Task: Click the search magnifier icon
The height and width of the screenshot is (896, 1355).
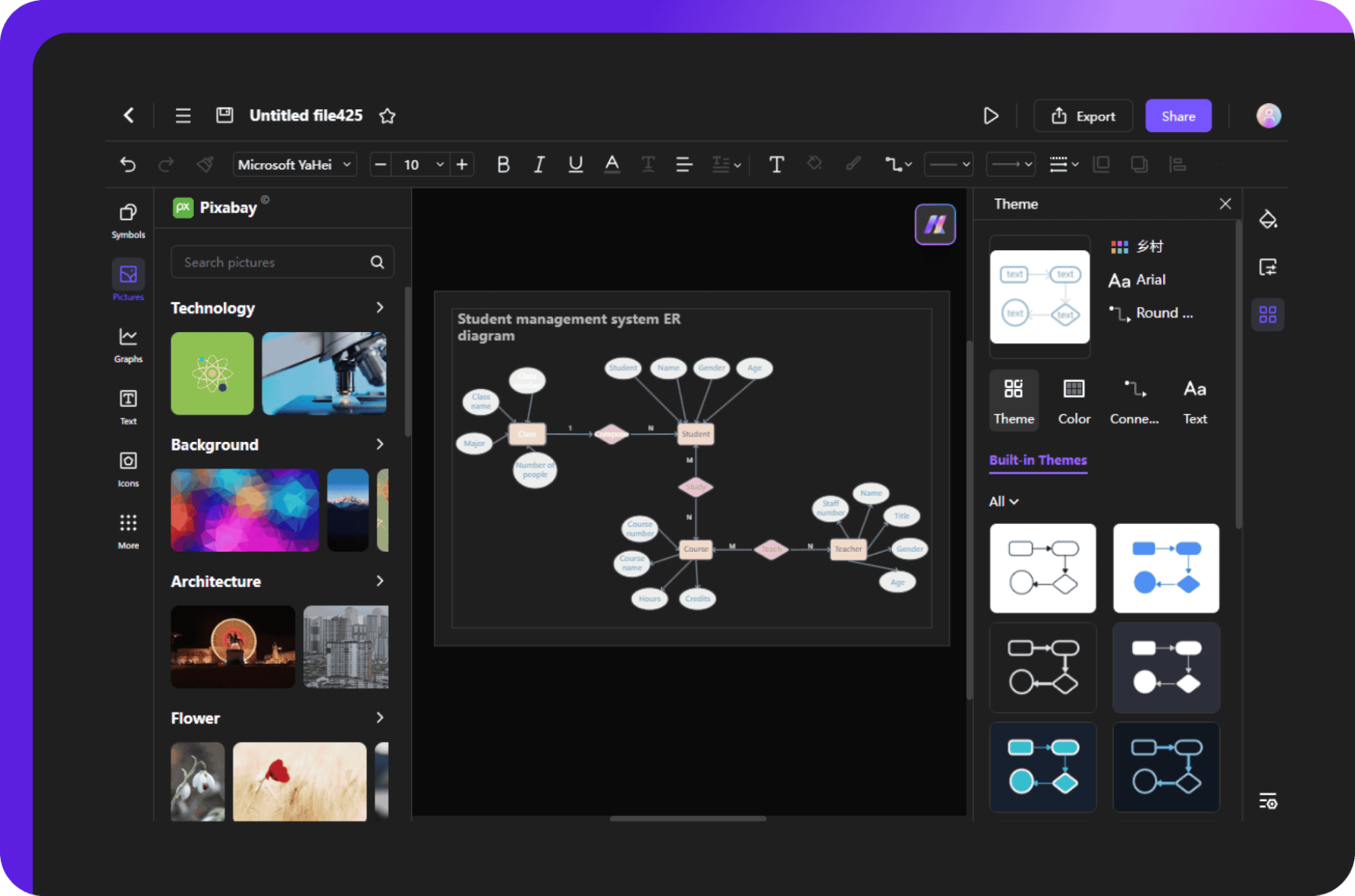Action: point(378,262)
